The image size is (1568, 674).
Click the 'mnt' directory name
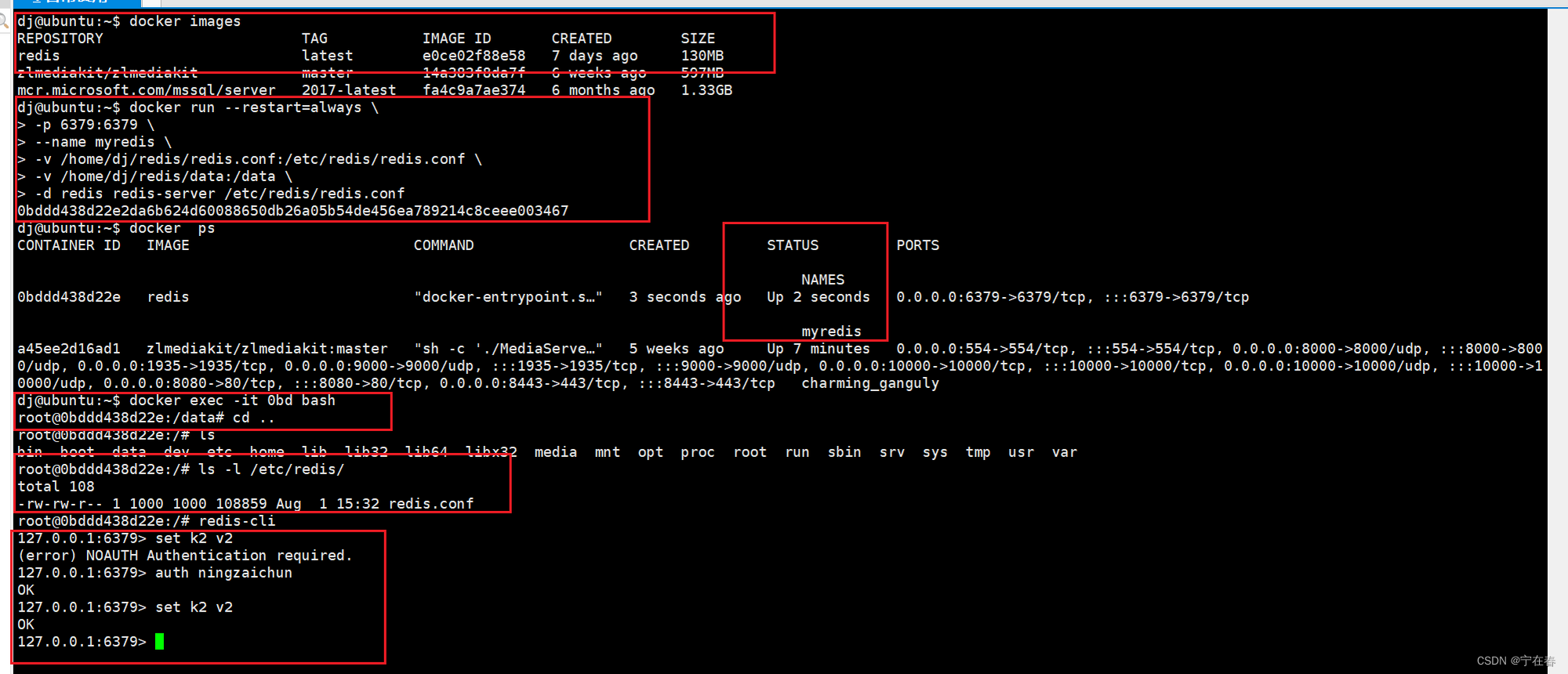(x=608, y=452)
